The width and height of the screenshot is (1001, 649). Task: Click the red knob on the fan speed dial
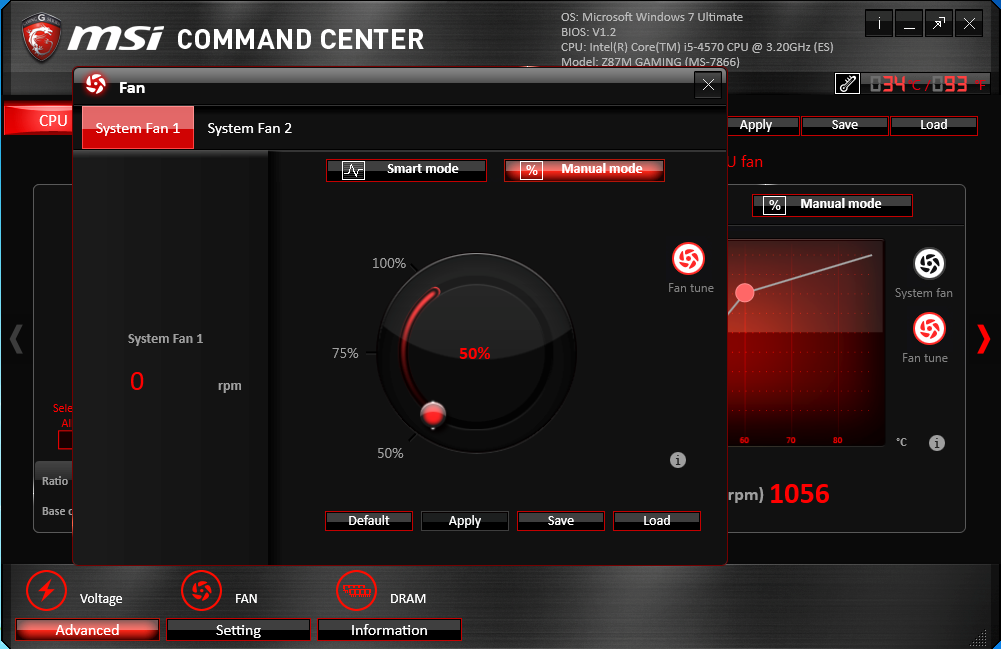(x=433, y=414)
